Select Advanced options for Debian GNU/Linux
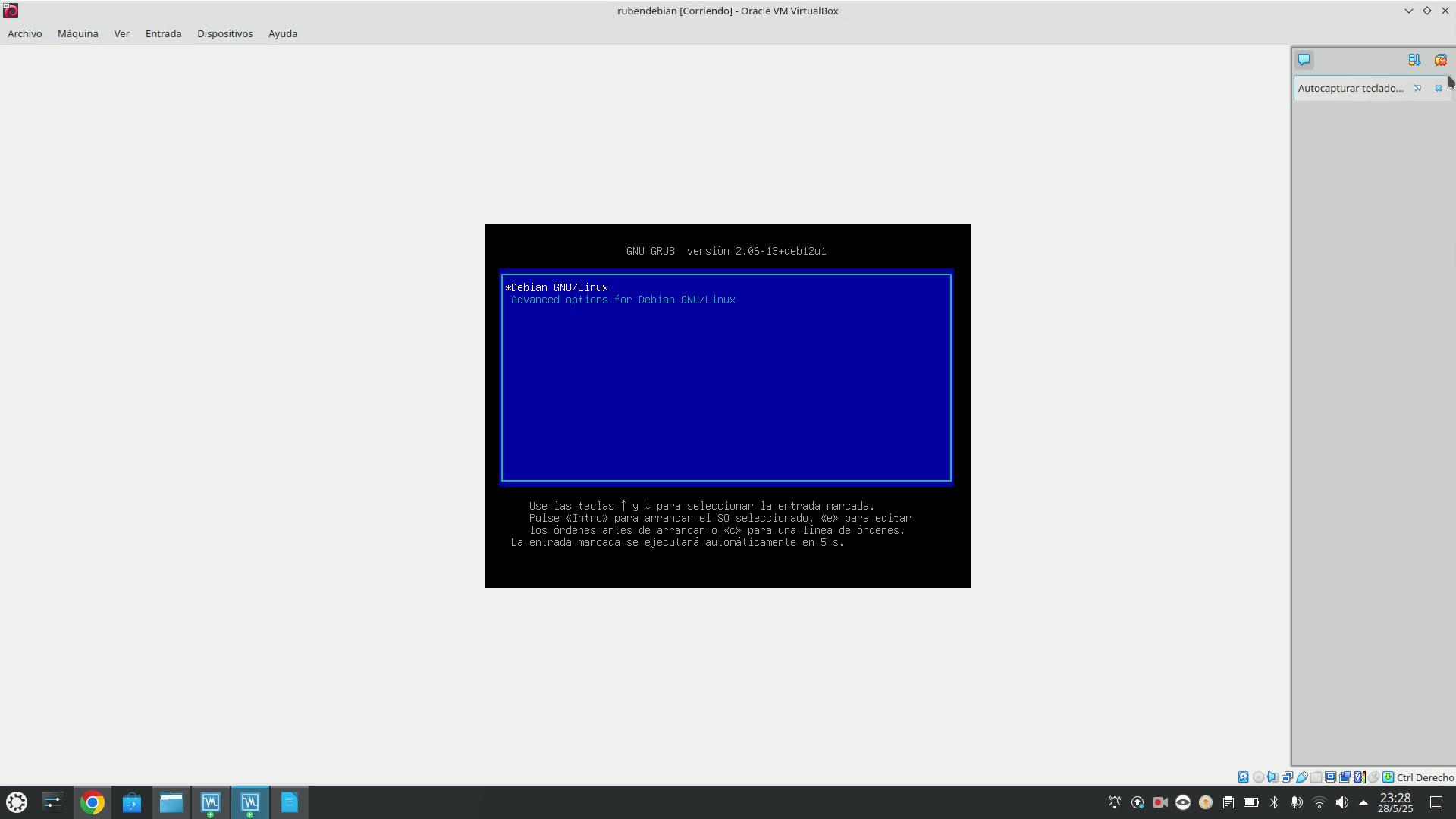Viewport: 1456px width, 819px height. [623, 300]
